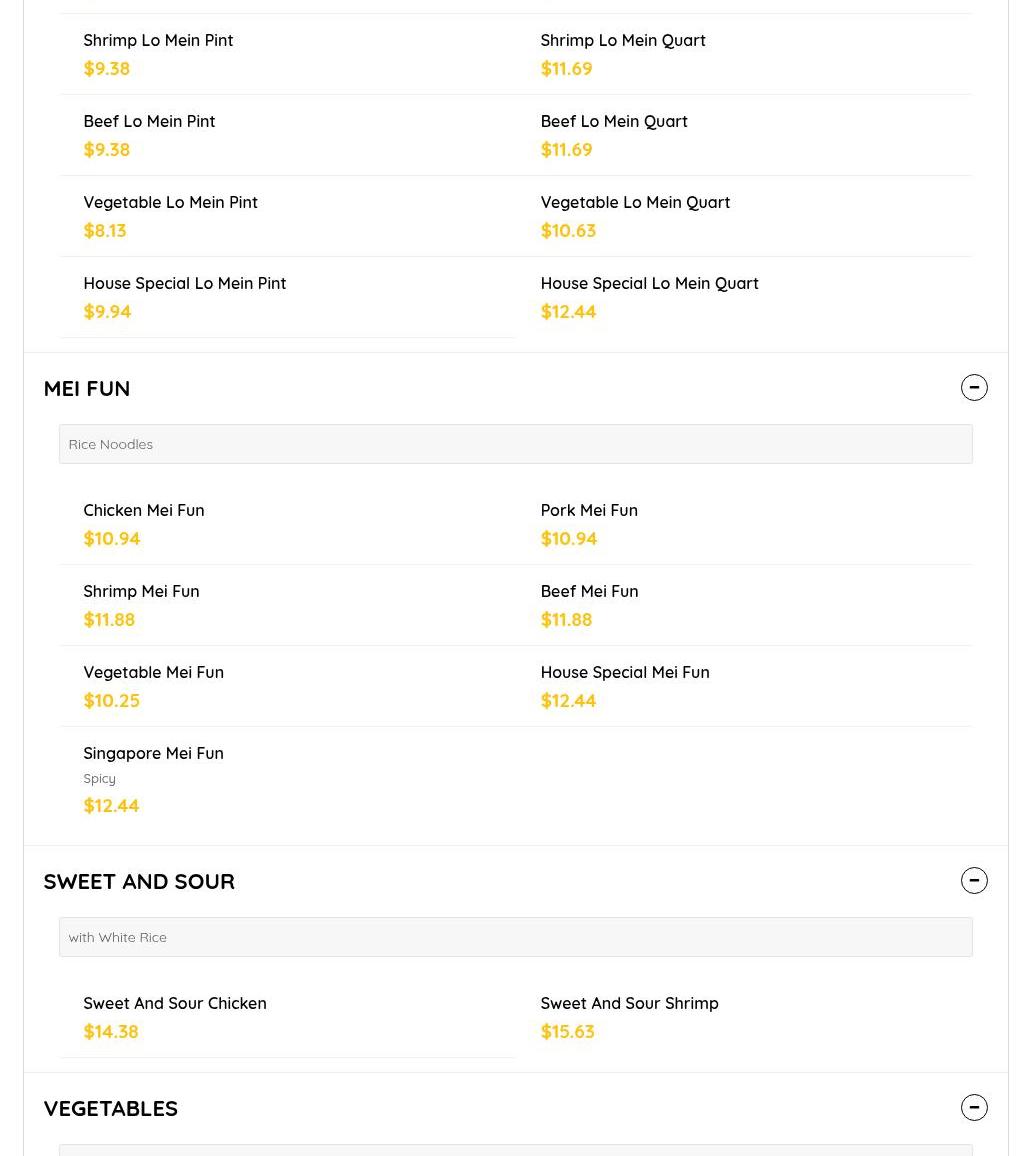Image resolution: width=1030 pixels, height=1156 pixels.
Task: Click the MEI FUN heading
Action: pos(87,388)
